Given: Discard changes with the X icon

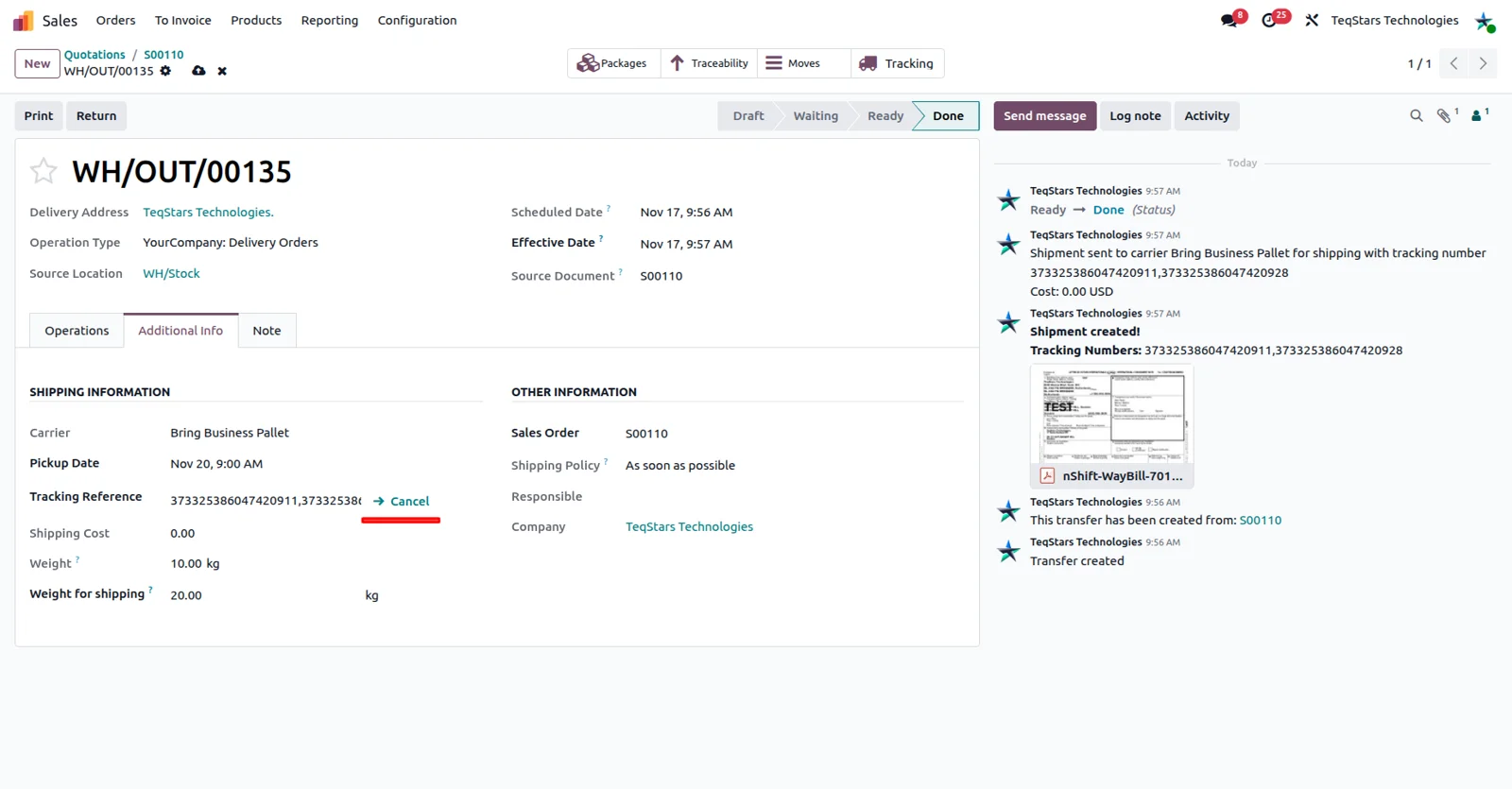Looking at the screenshot, I should [x=222, y=71].
